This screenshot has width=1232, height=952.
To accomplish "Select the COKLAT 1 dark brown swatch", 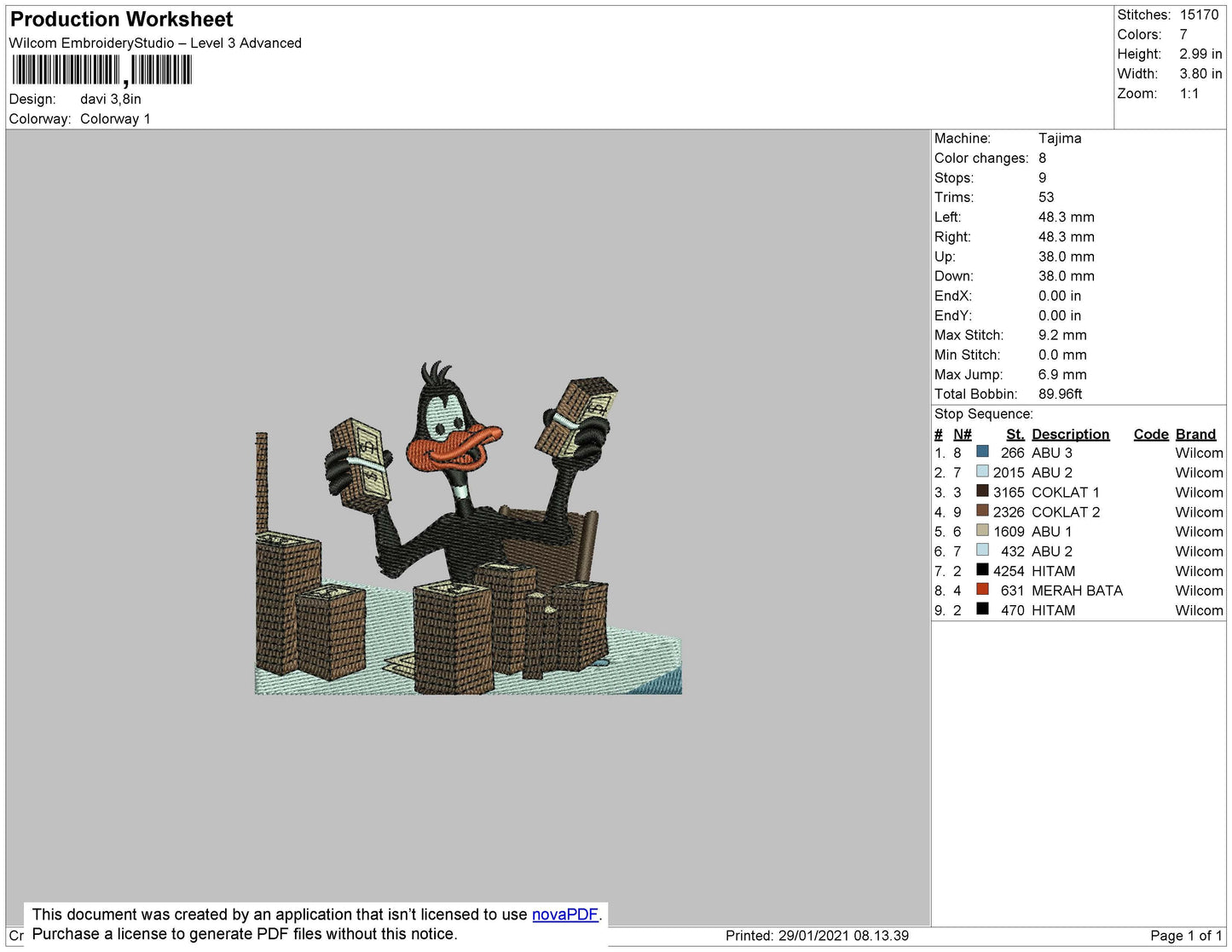I will 982,491.
